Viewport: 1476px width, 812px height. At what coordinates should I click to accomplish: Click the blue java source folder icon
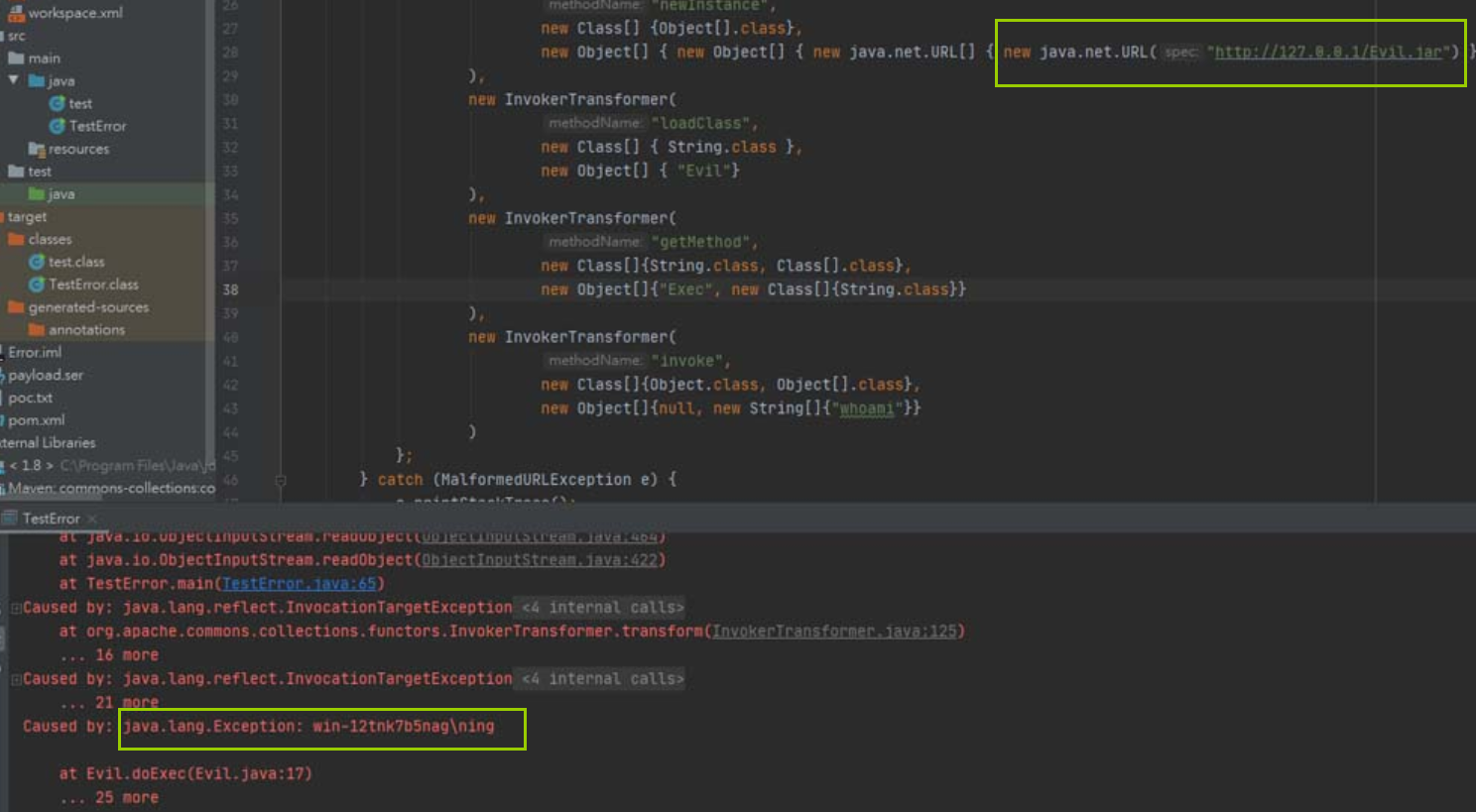[x=37, y=80]
